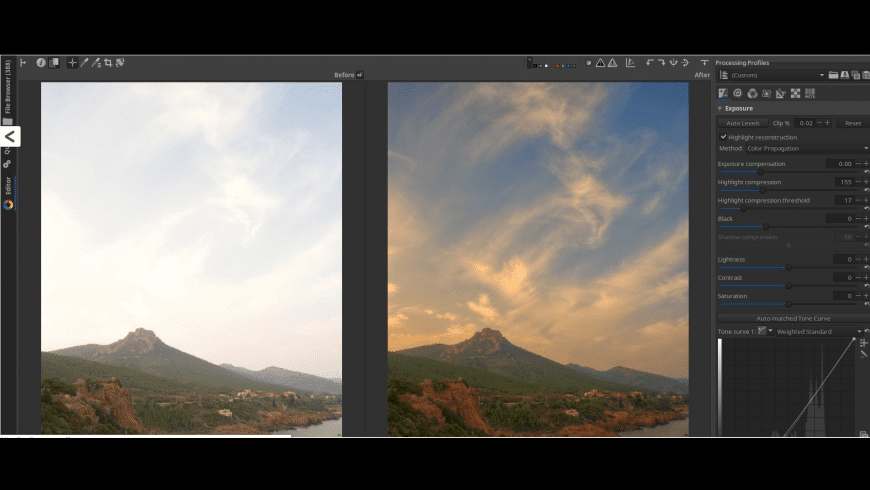Toggle the first clipping warning triangle

click(600, 63)
